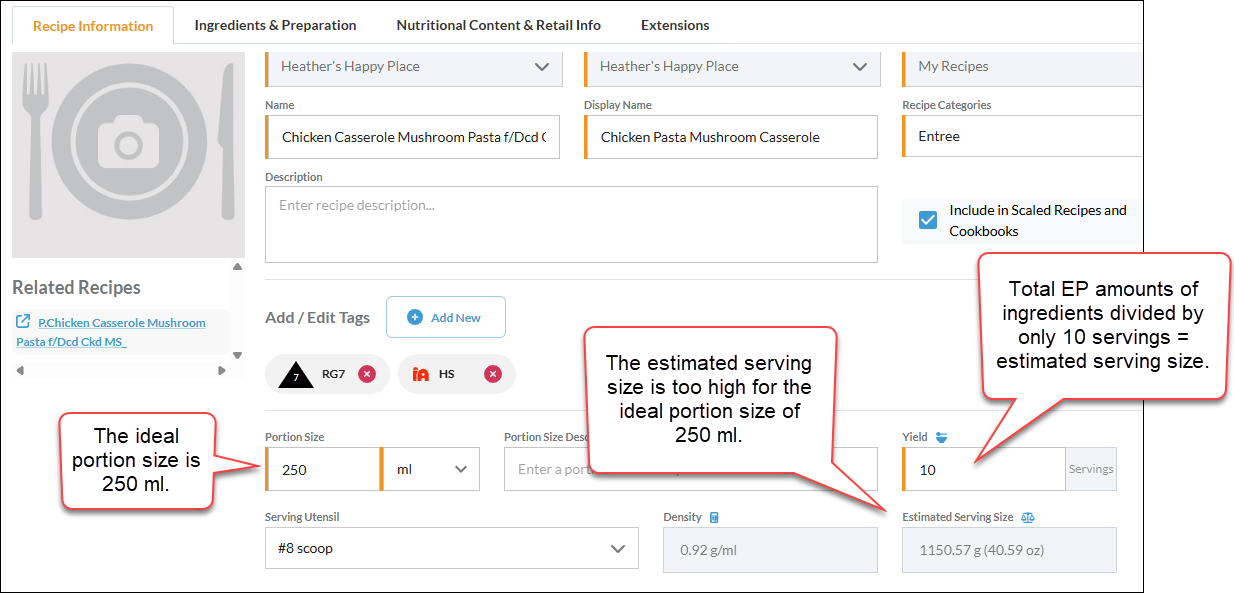The height and width of the screenshot is (593, 1234).
Task: Remove the HS tag with red X
Action: pyautogui.click(x=493, y=374)
